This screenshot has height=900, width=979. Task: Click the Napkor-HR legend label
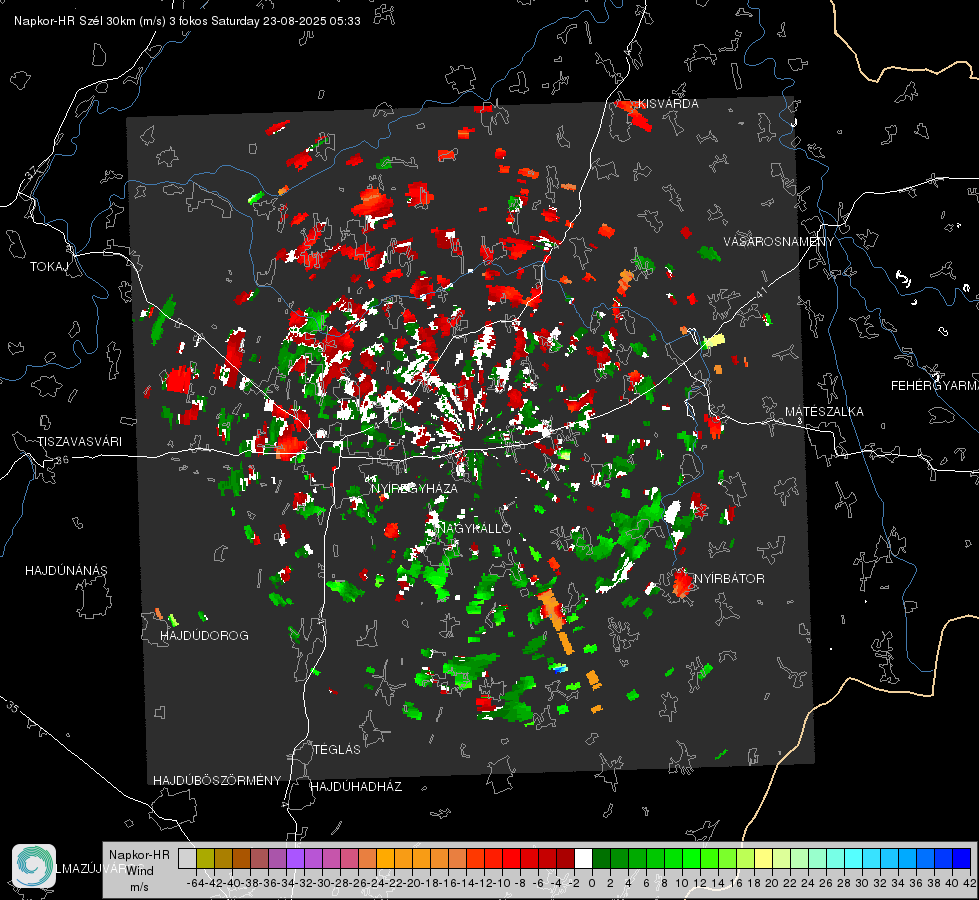139,855
